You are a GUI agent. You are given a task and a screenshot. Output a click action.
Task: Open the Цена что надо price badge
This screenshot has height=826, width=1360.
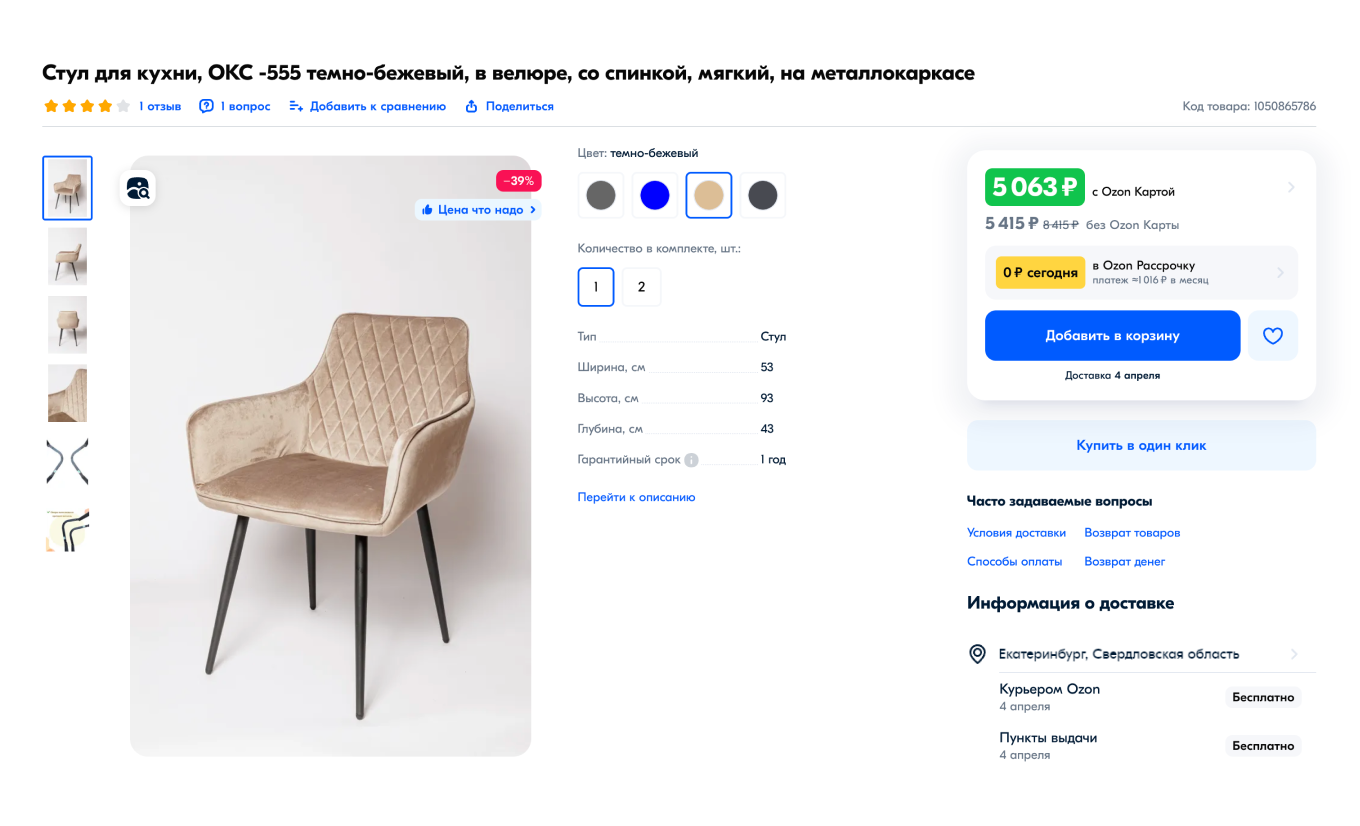pyautogui.click(x=477, y=209)
